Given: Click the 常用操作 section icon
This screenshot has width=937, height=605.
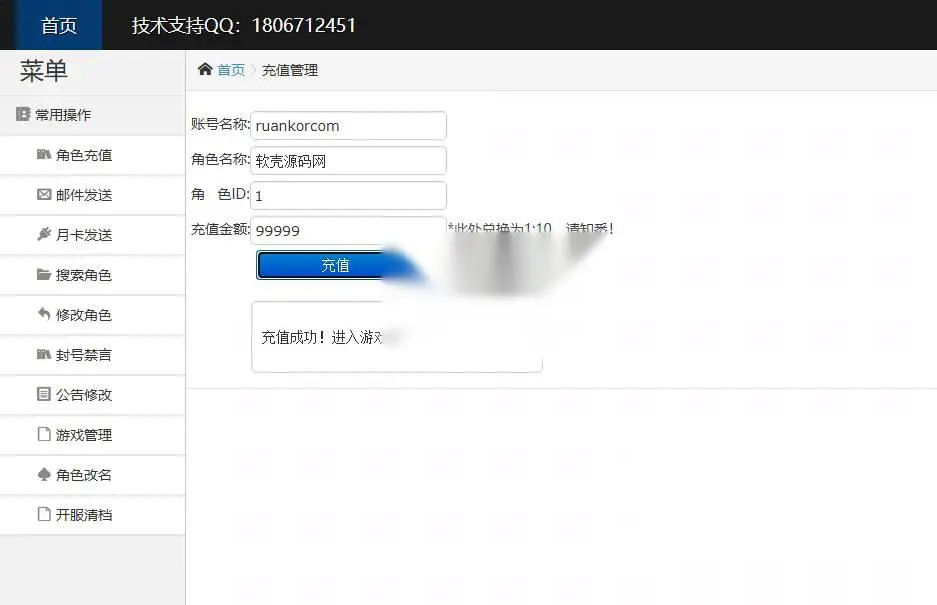Looking at the screenshot, I should click(x=23, y=114).
